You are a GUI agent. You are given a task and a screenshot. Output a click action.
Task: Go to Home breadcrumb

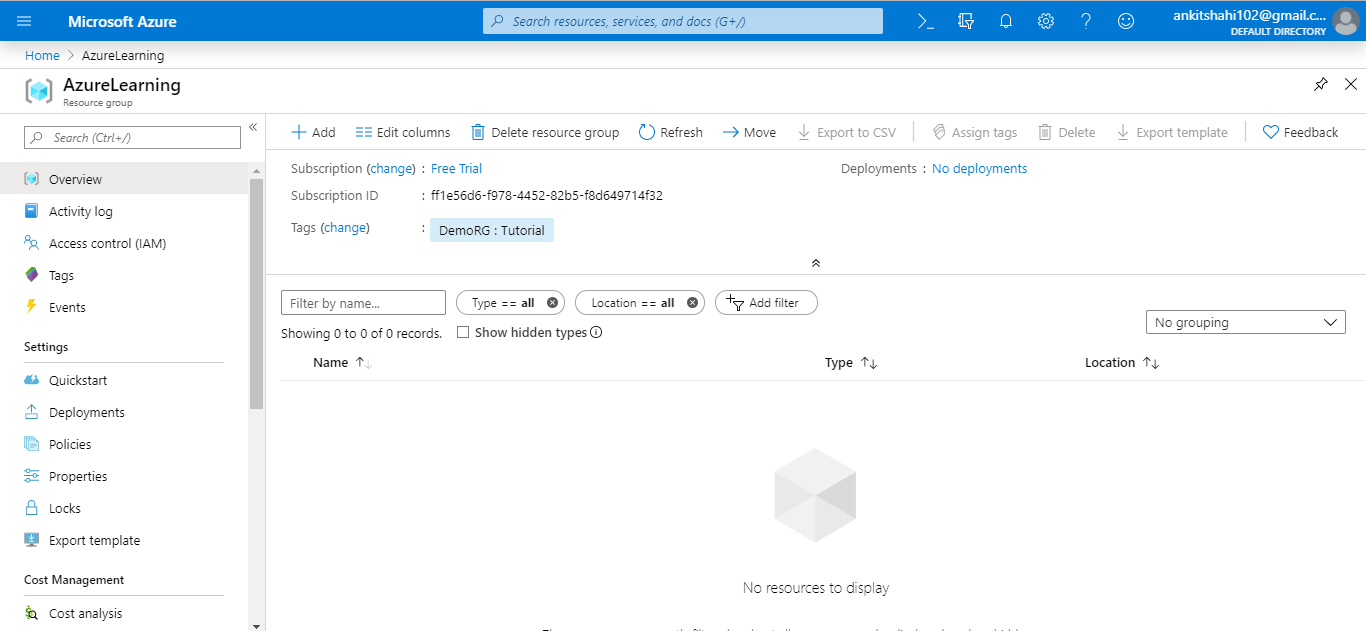(x=42, y=56)
